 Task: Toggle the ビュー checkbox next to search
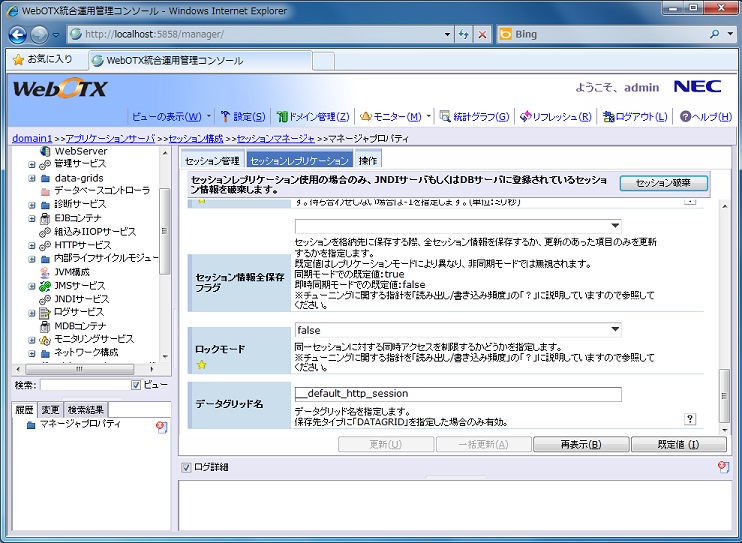(x=137, y=385)
